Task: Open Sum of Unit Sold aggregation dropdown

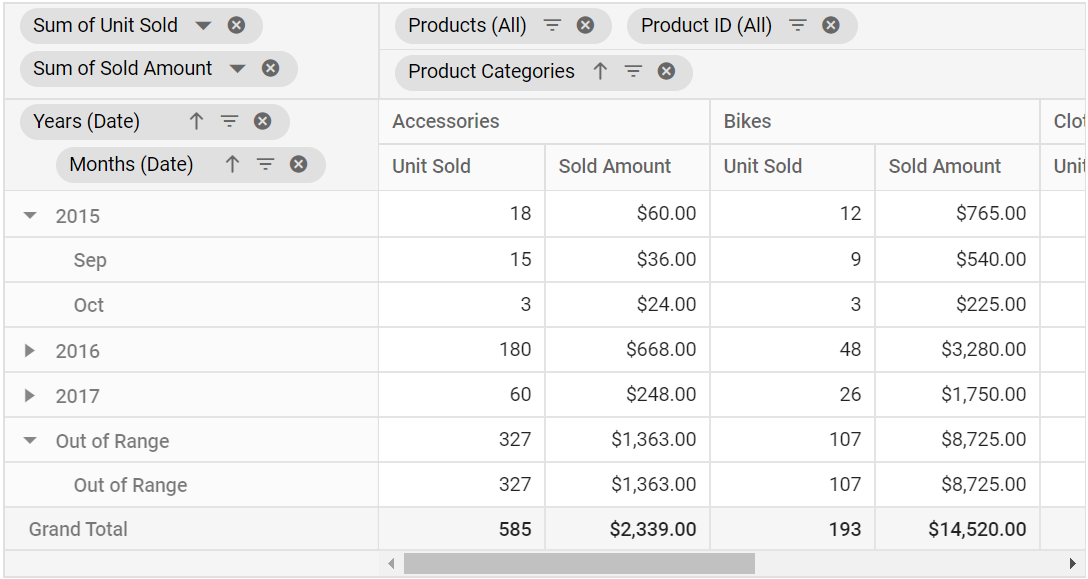Action: 203,26
